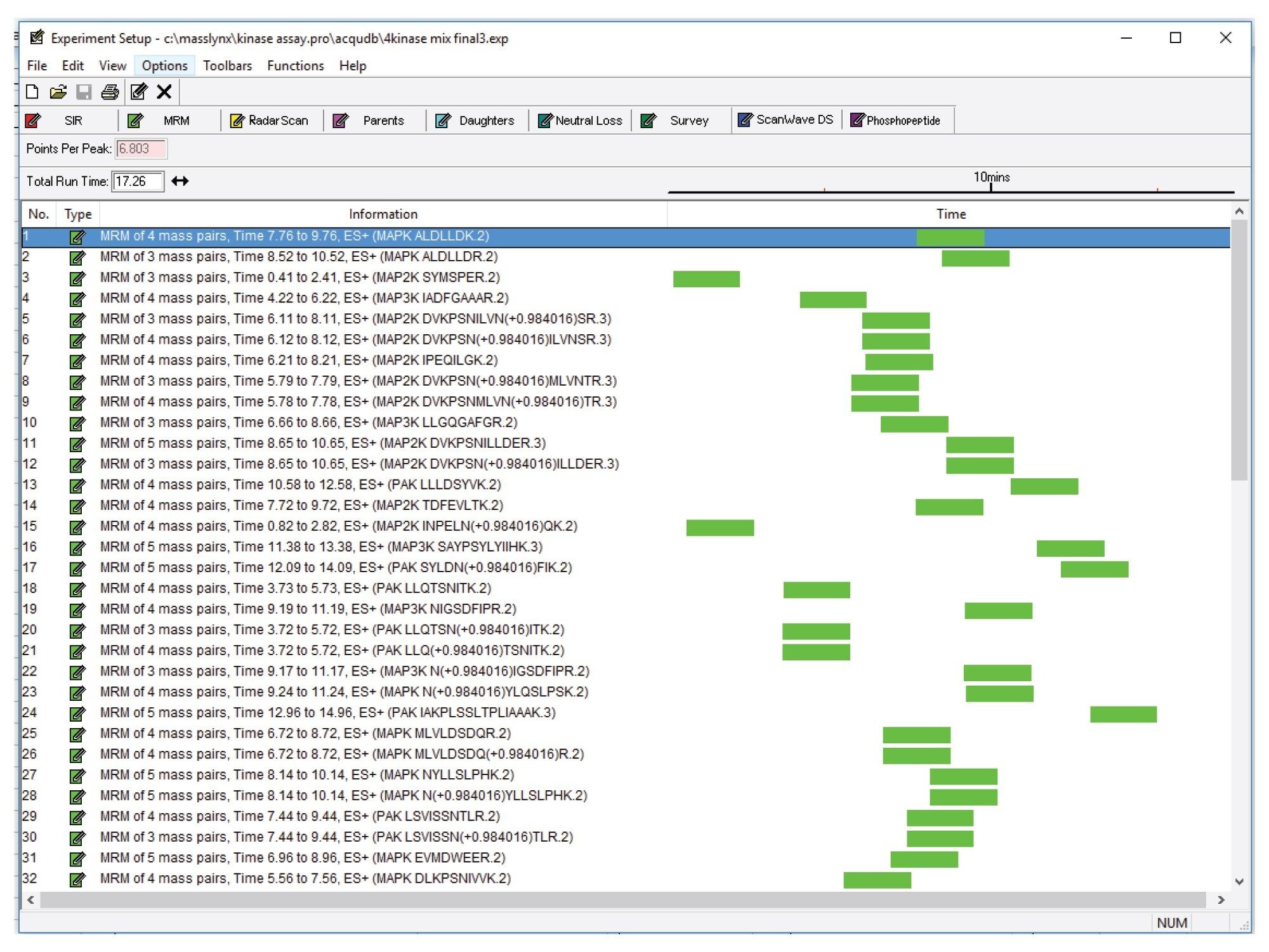Click the Points Per Peak field
This screenshot has width=1269, height=952.
(x=141, y=149)
